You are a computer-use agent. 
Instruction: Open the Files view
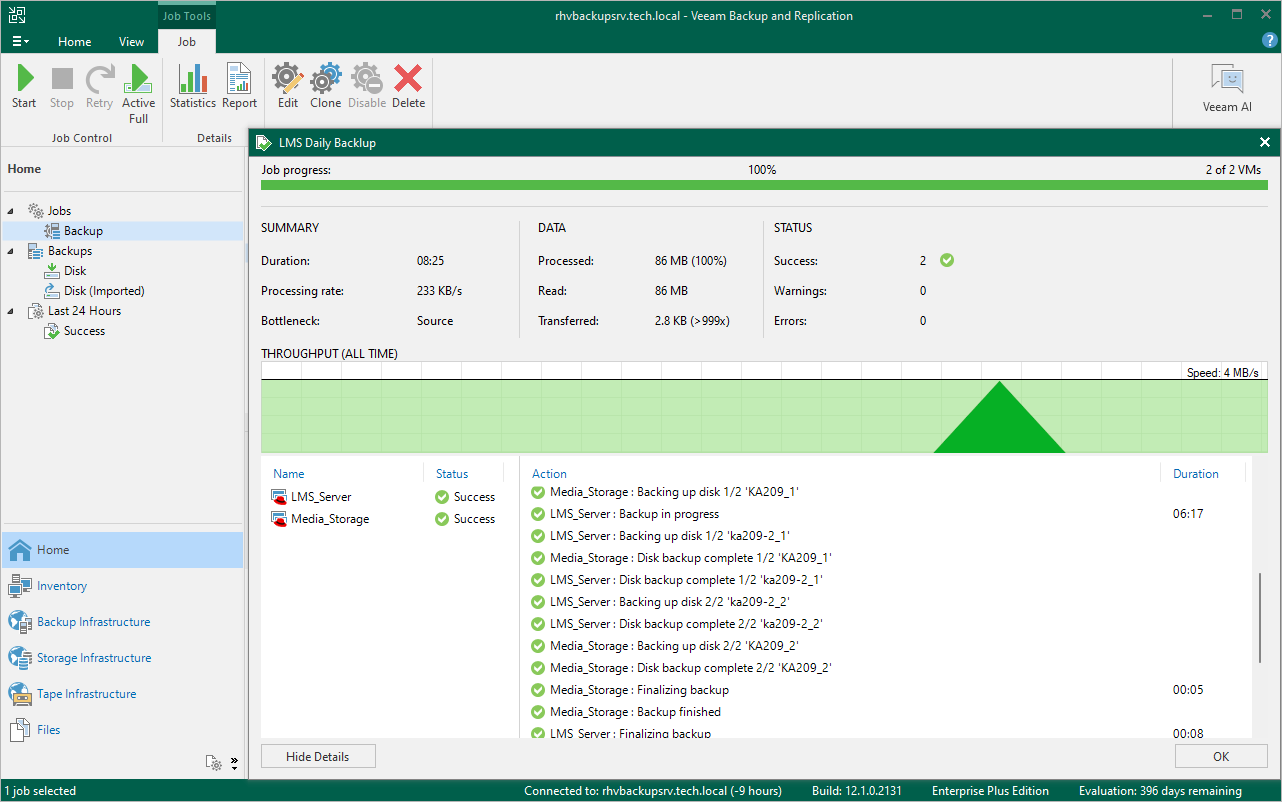point(122,730)
